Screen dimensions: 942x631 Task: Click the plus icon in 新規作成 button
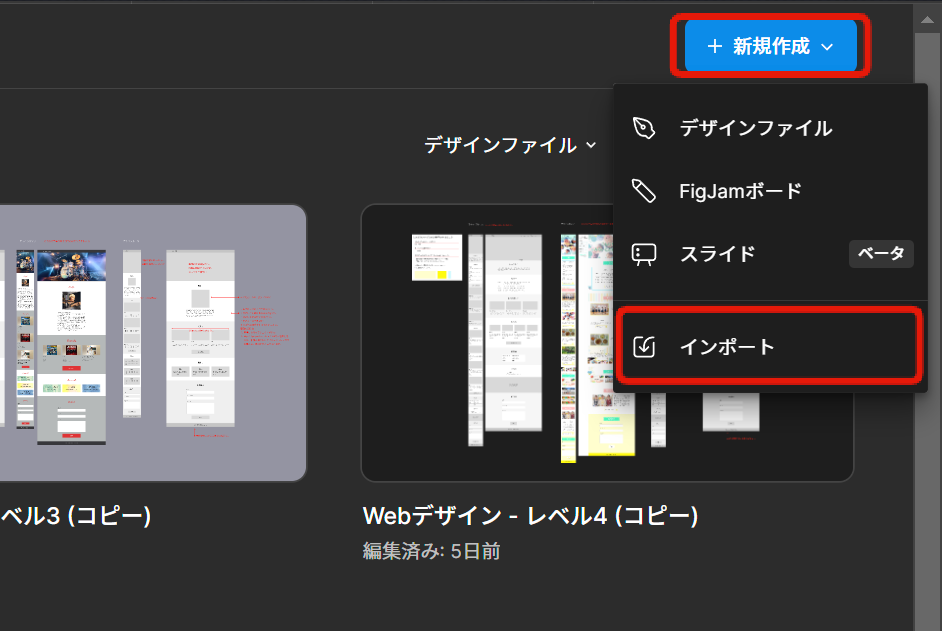(714, 46)
